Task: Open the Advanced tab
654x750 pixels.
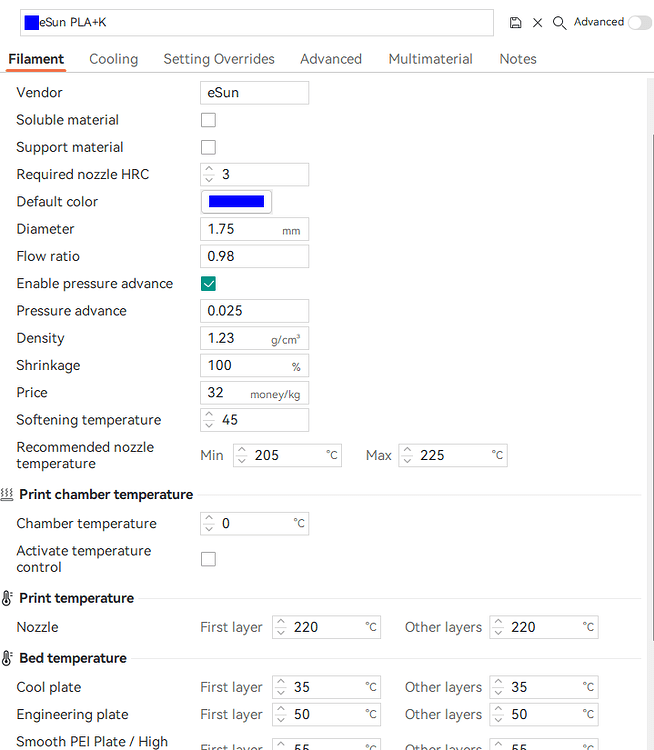Action: click(331, 59)
